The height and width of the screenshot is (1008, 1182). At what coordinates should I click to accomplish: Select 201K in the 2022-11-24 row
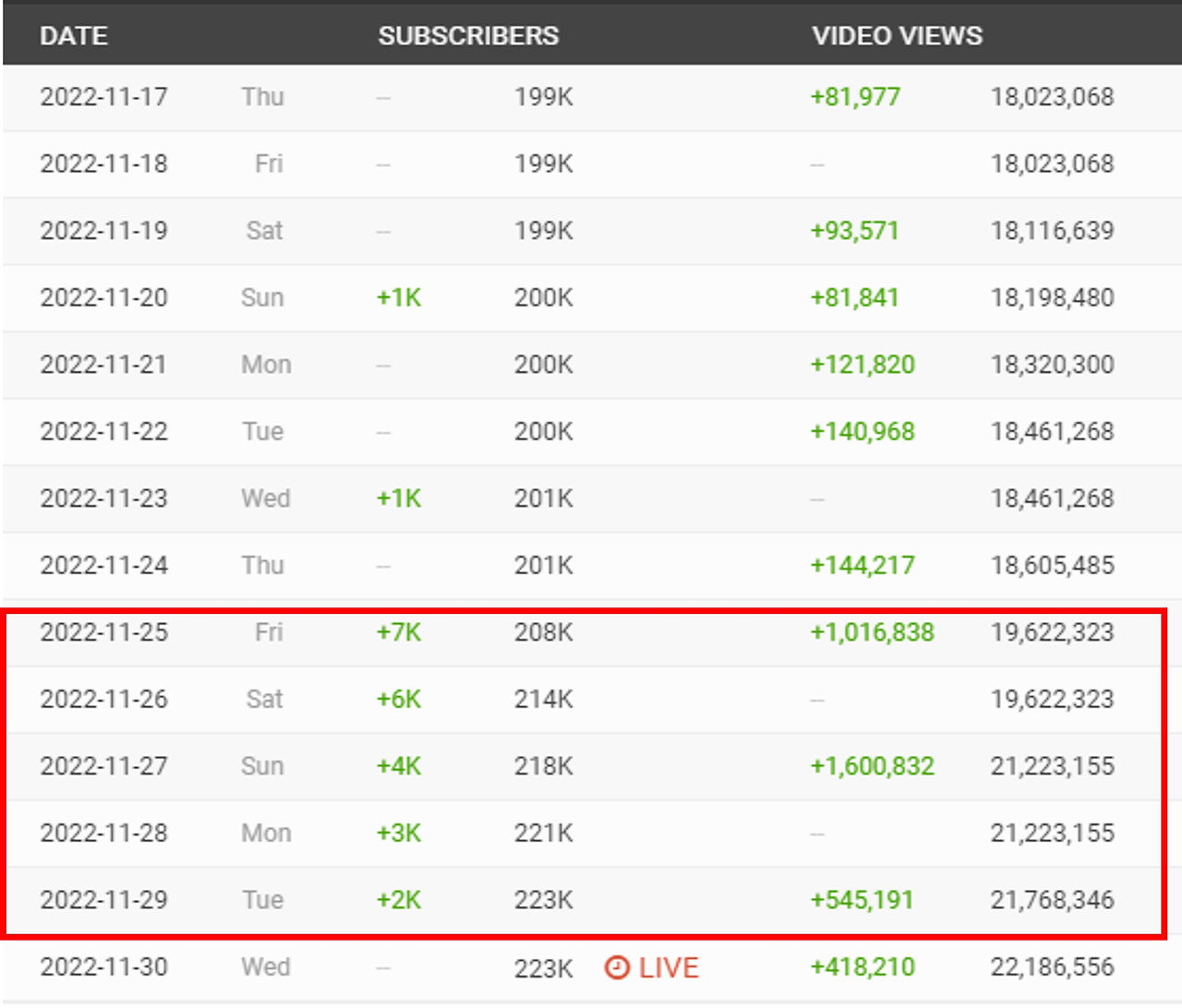544,566
